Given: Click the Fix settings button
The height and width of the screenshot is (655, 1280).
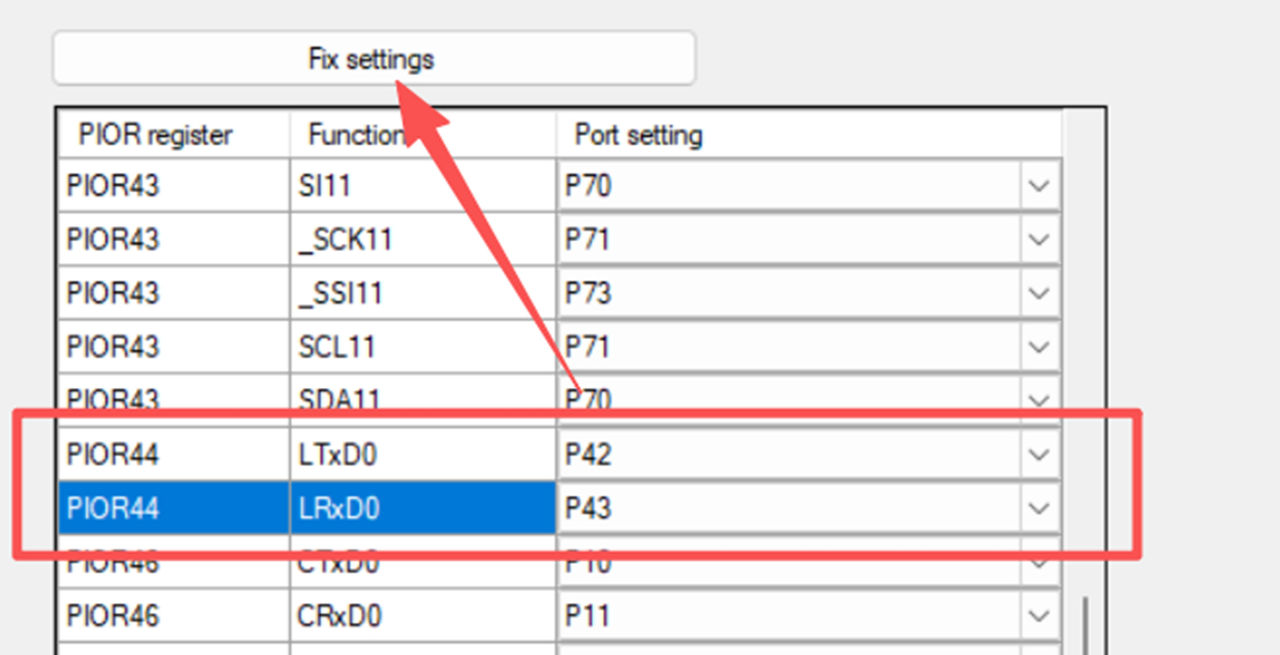Looking at the screenshot, I should 373,59.
